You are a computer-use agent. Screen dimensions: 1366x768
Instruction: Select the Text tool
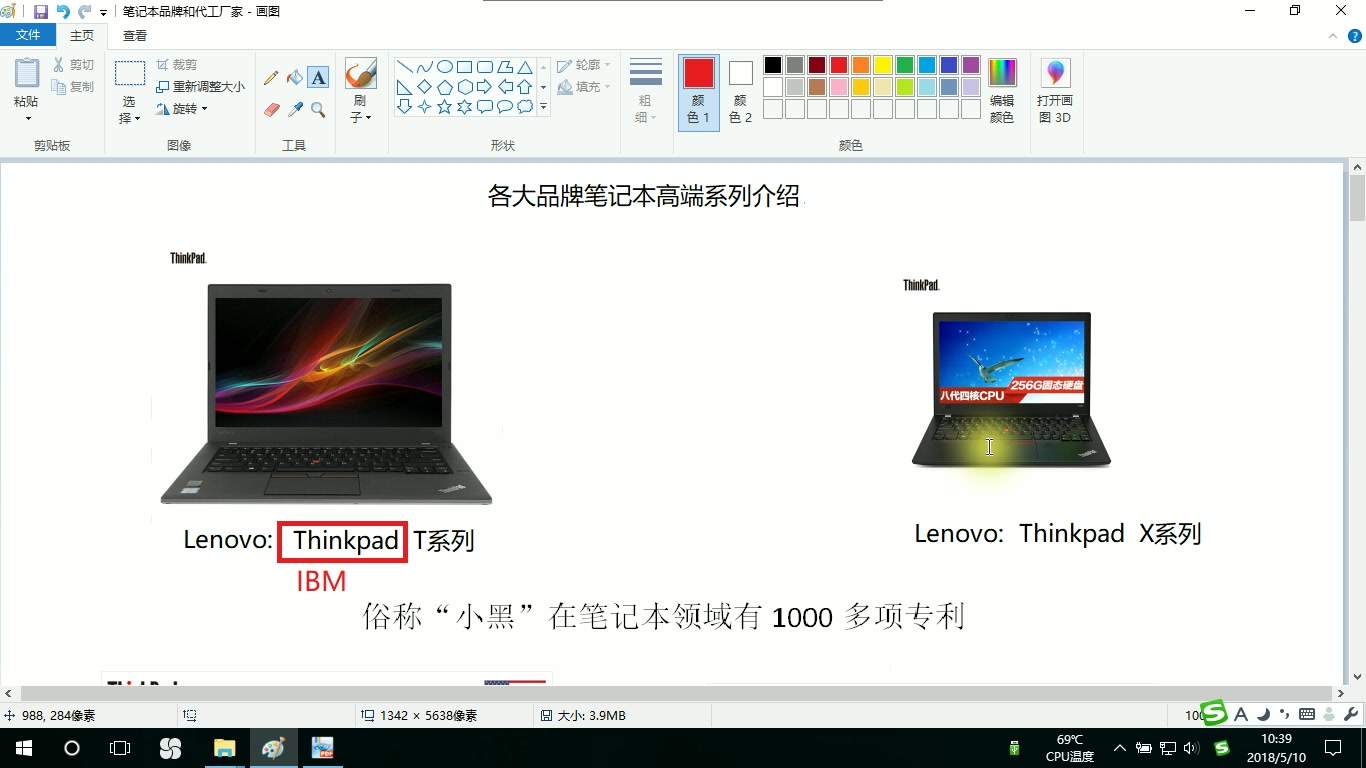click(x=318, y=77)
